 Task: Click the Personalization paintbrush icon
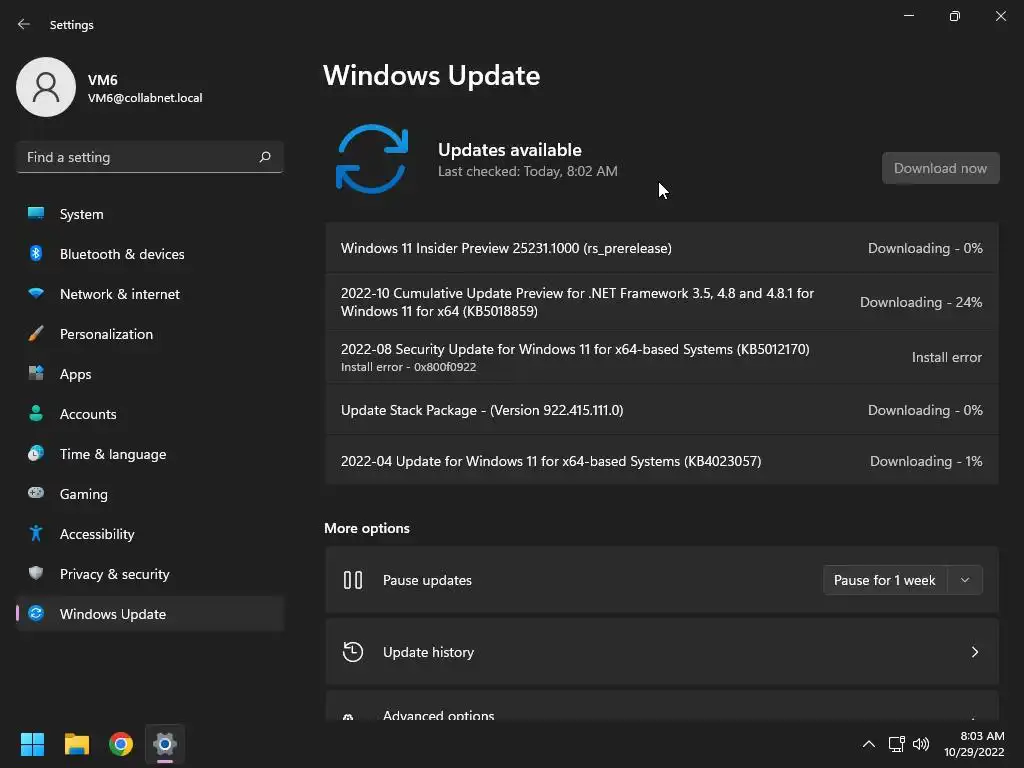click(x=36, y=334)
